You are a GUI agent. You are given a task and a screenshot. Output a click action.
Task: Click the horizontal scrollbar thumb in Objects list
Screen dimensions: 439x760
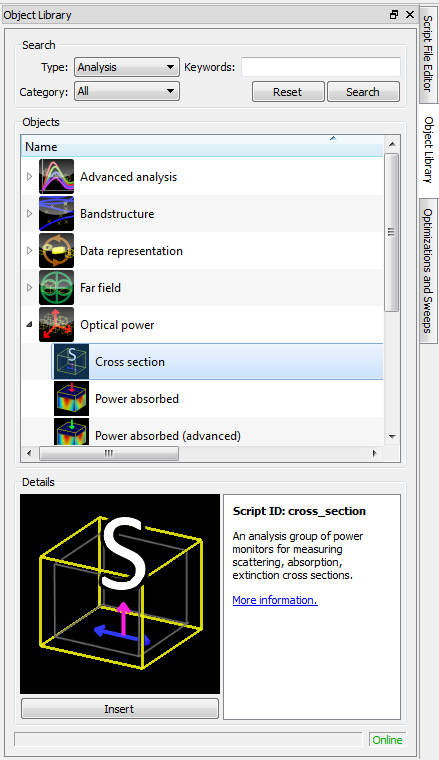(x=109, y=453)
